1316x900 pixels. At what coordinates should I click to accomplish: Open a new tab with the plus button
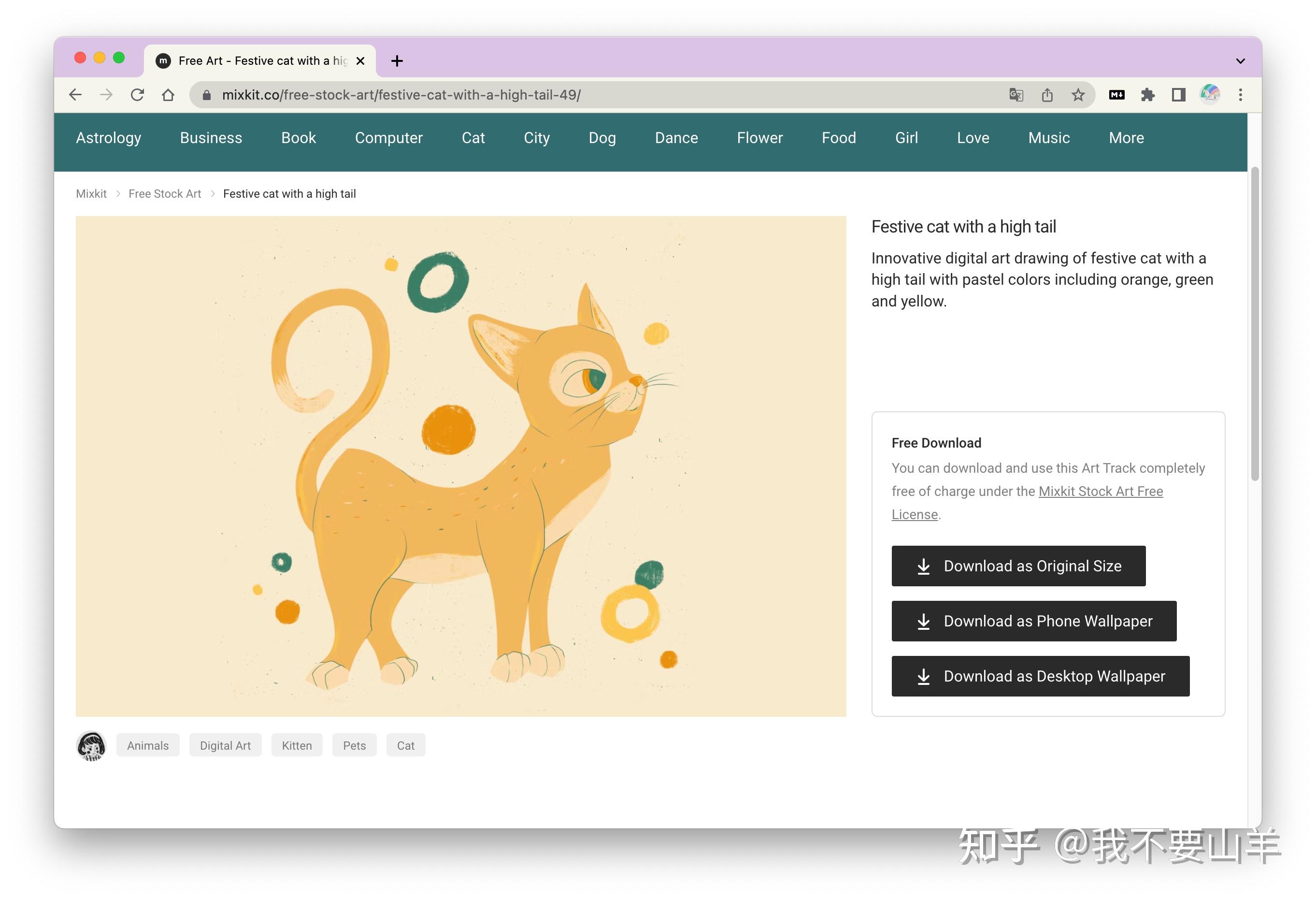pos(397,60)
